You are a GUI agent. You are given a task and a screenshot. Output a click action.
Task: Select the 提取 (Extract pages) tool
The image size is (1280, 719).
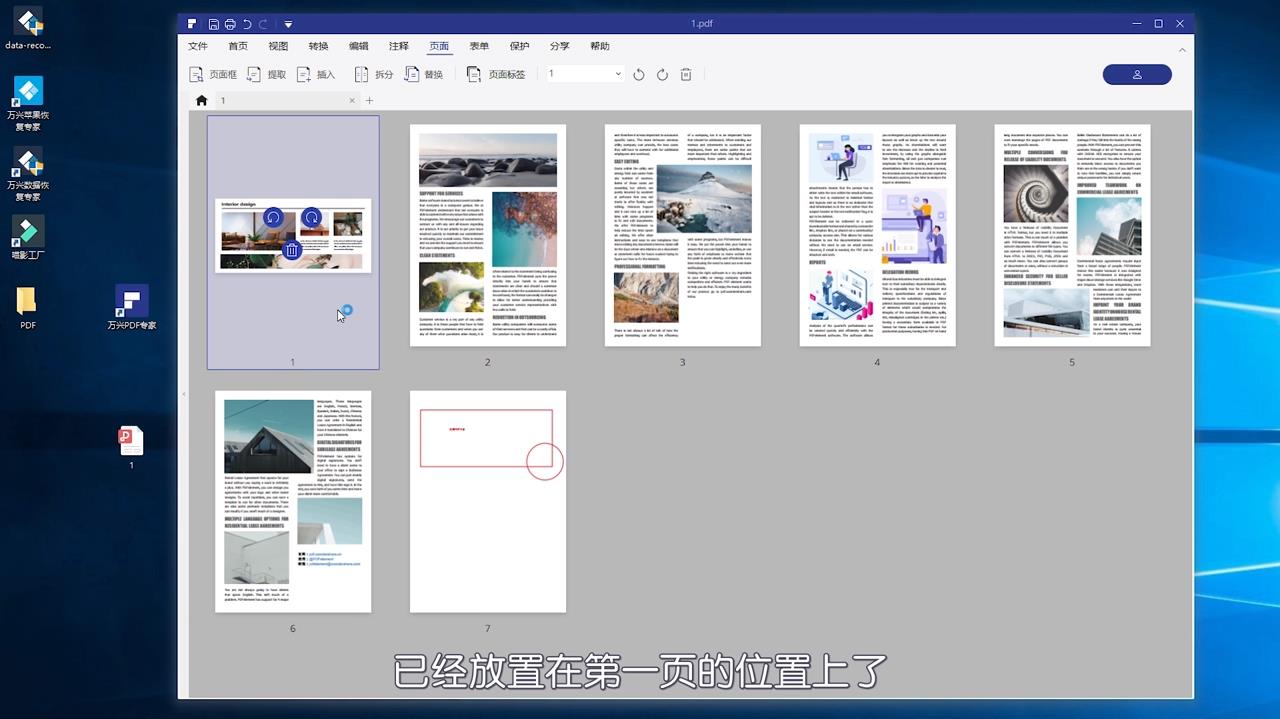coord(266,73)
